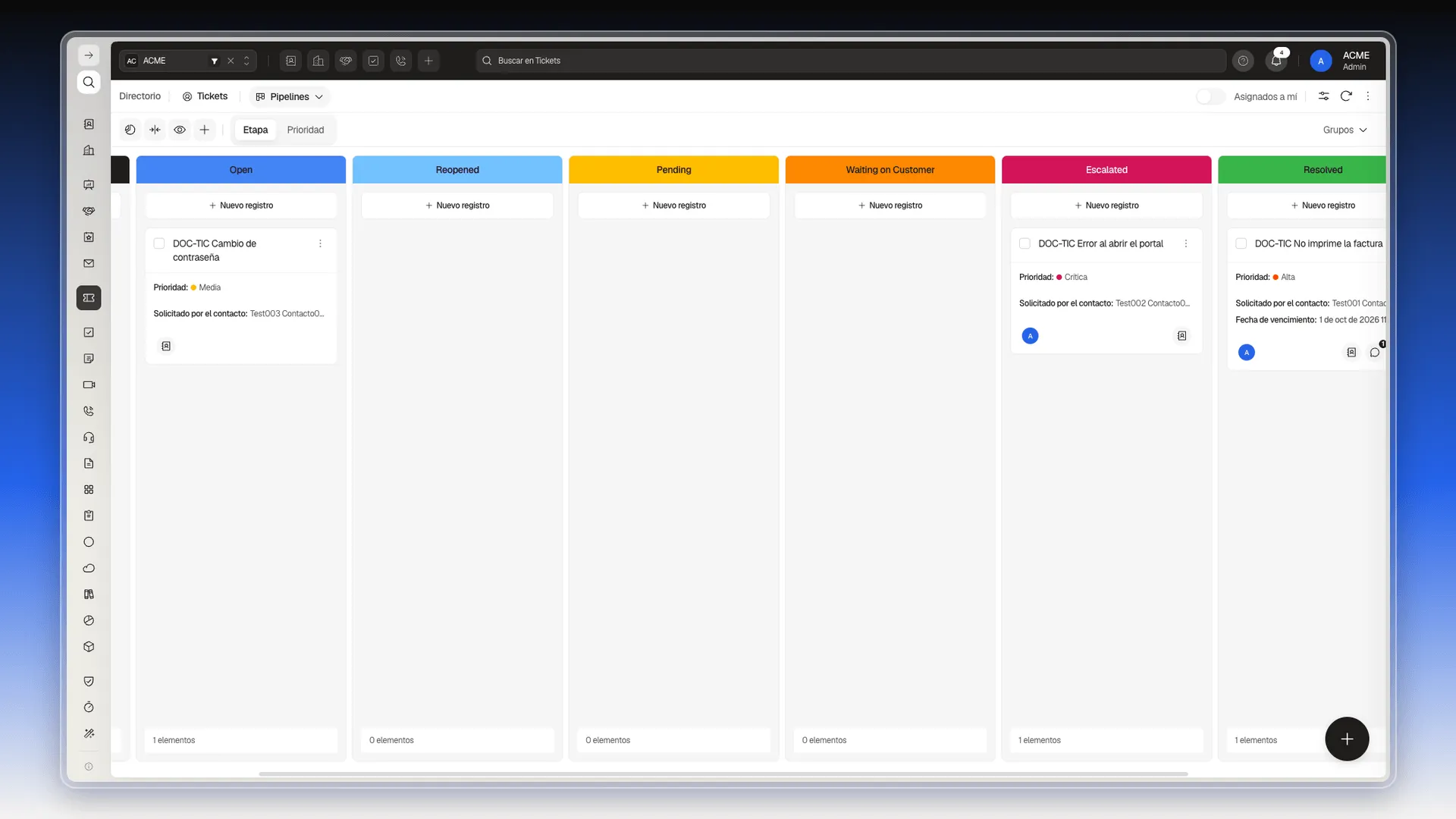Expand the sidebar with the arrow button
This screenshot has height=819, width=1456.
click(x=89, y=55)
